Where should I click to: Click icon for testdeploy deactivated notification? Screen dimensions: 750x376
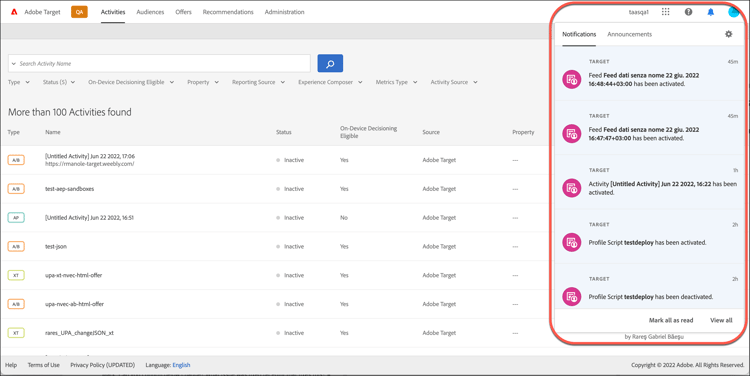tap(572, 297)
